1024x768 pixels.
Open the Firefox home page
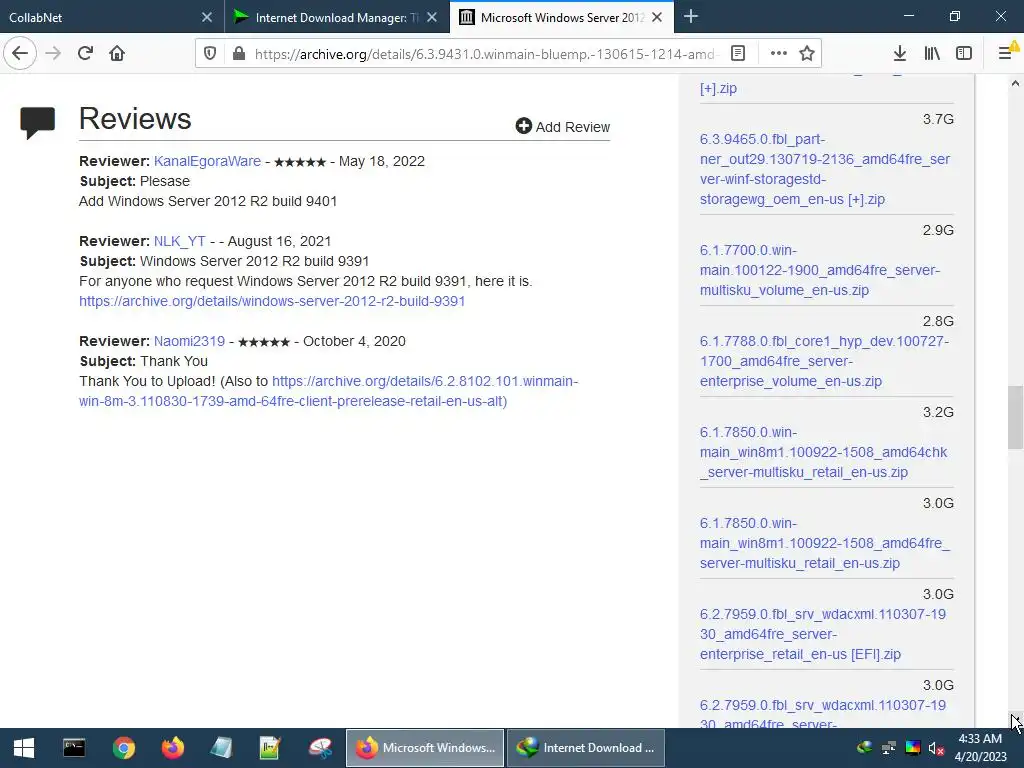pyautogui.click(x=117, y=53)
